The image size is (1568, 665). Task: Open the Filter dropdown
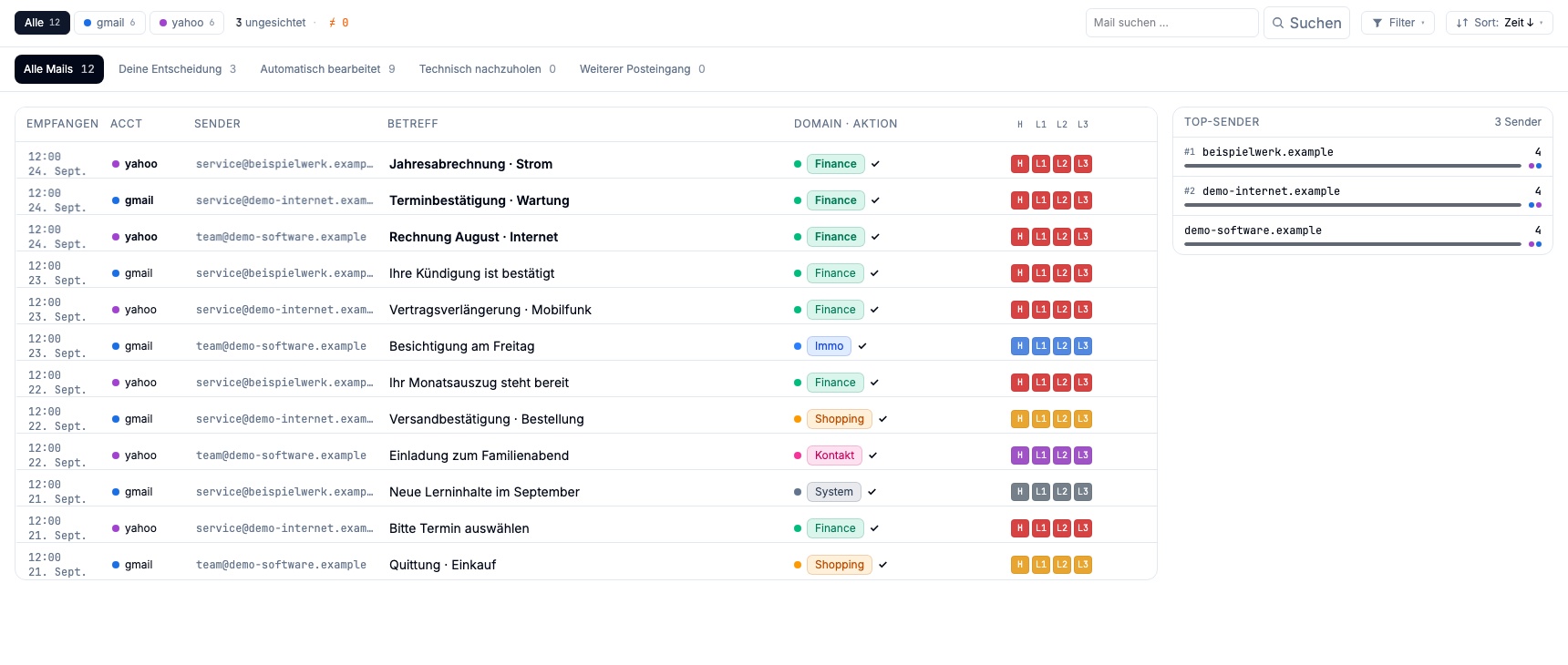(x=1398, y=23)
